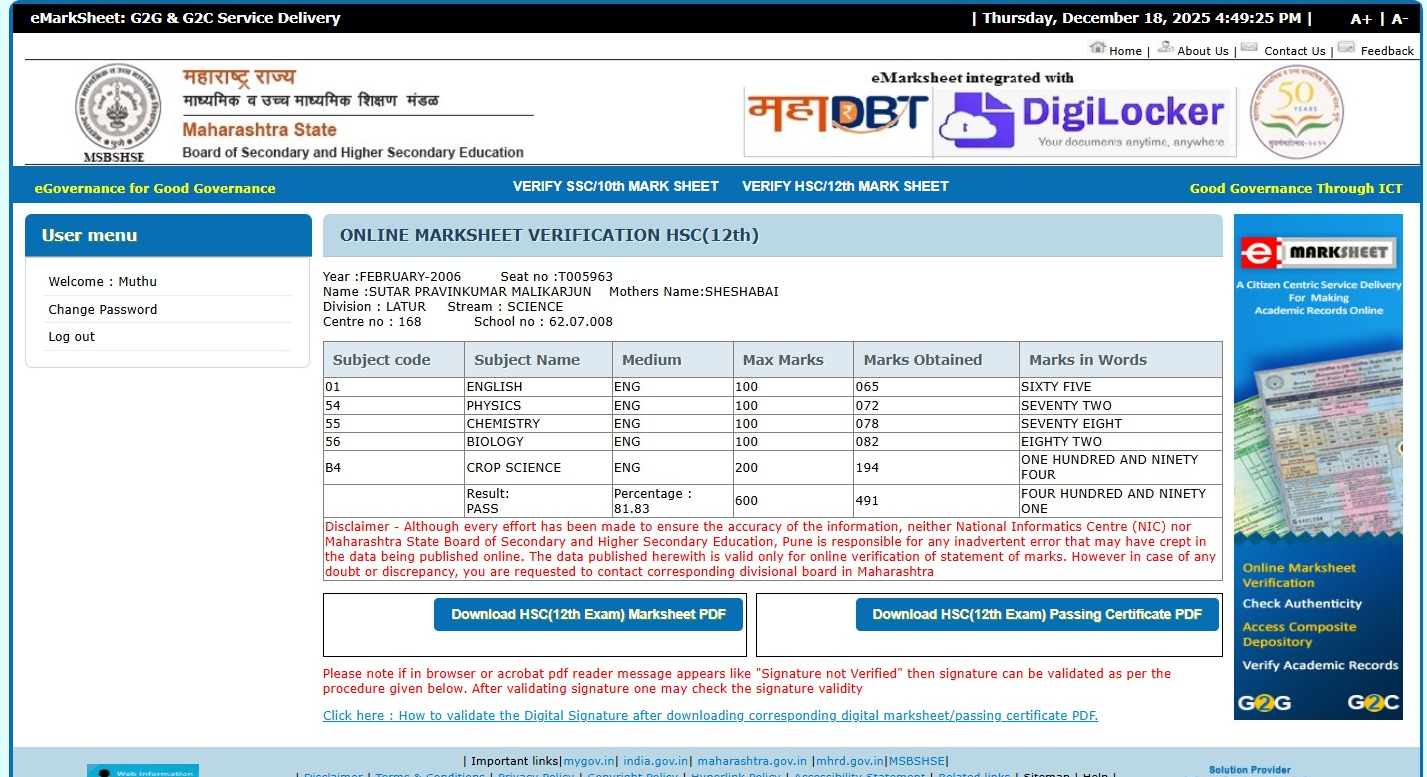Click the Home house icon
Image resolution: width=1427 pixels, height=777 pixels.
(x=1097, y=47)
